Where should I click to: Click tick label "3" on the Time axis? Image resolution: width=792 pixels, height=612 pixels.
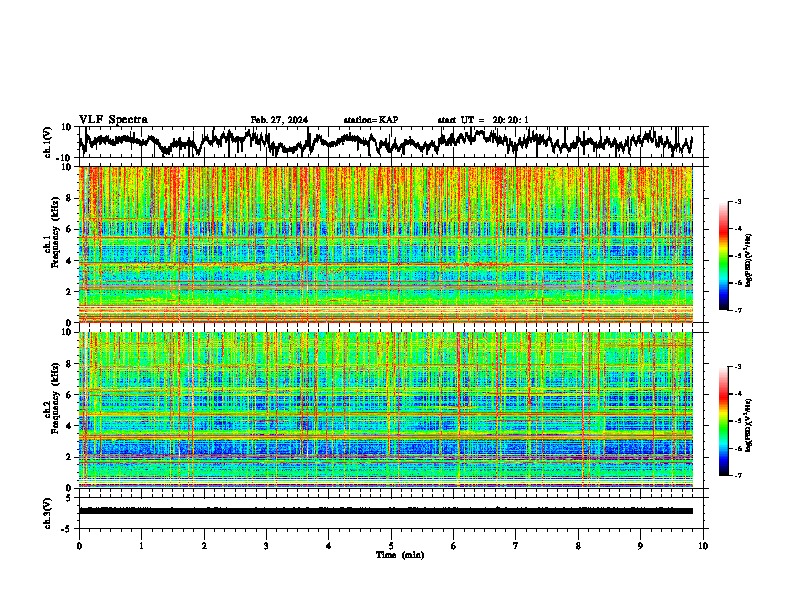[266, 546]
